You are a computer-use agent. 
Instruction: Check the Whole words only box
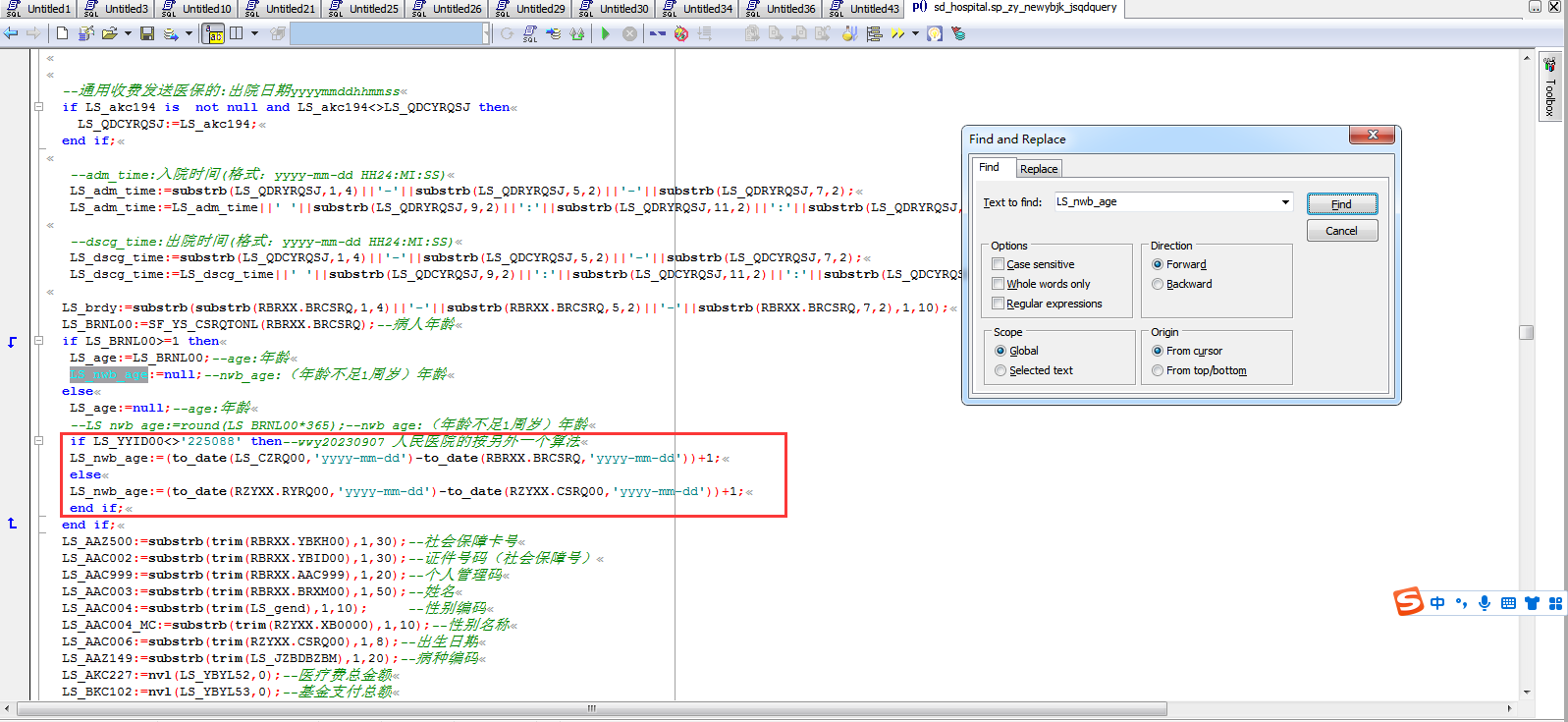click(x=998, y=284)
